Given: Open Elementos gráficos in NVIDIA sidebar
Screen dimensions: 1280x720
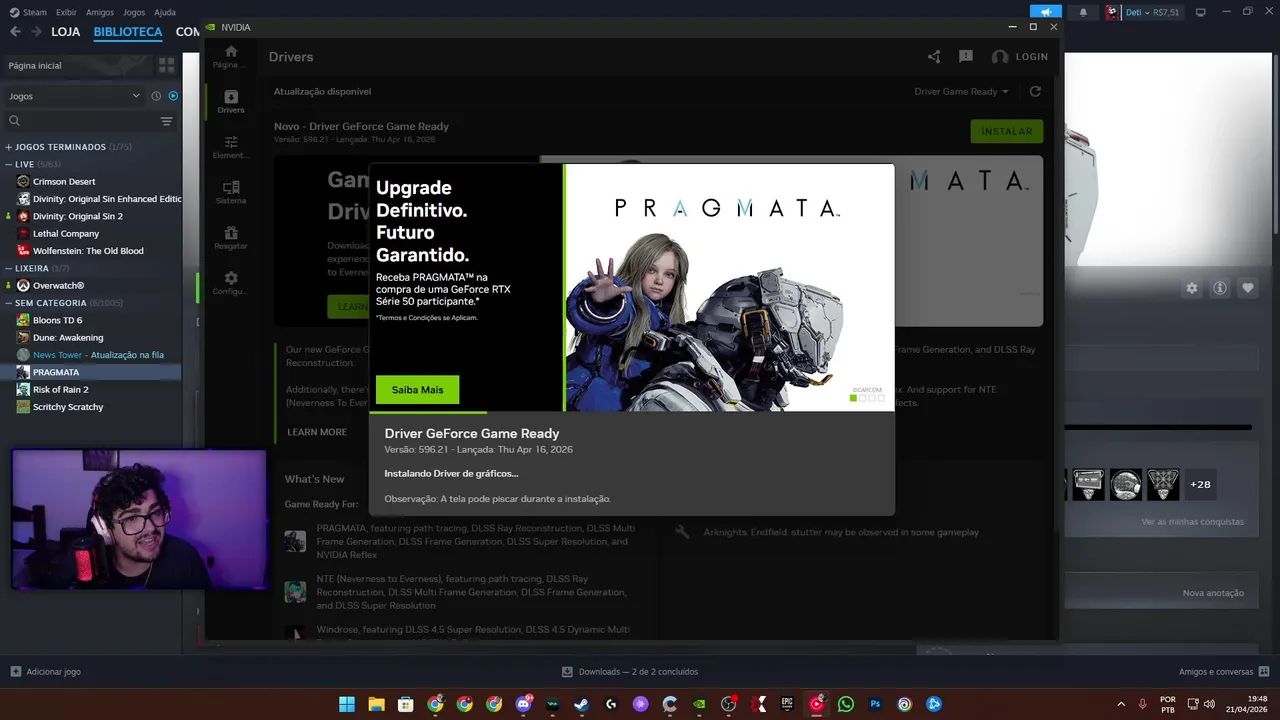Looking at the screenshot, I should (231, 147).
